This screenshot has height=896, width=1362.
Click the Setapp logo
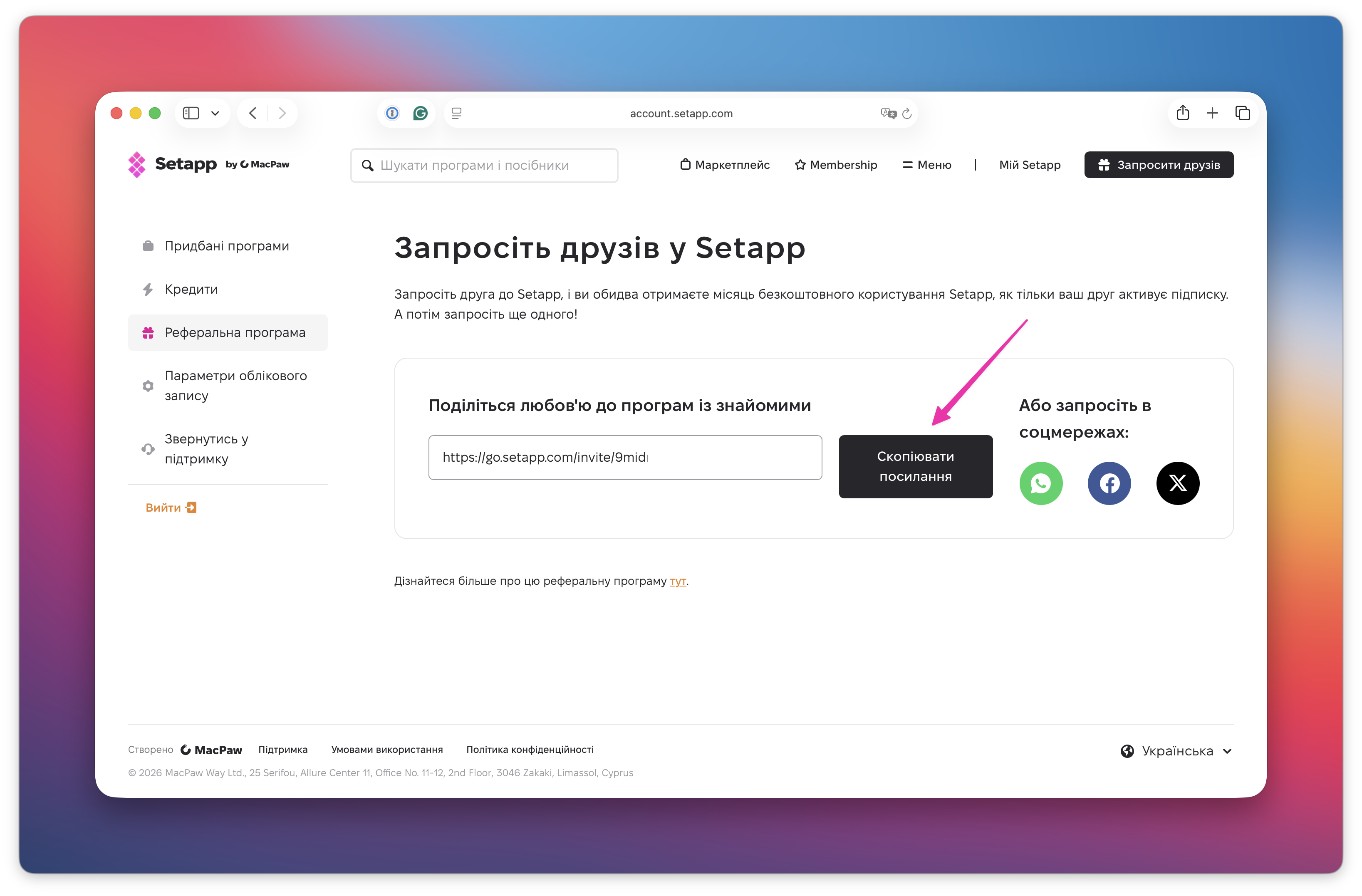tap(172, 164)
